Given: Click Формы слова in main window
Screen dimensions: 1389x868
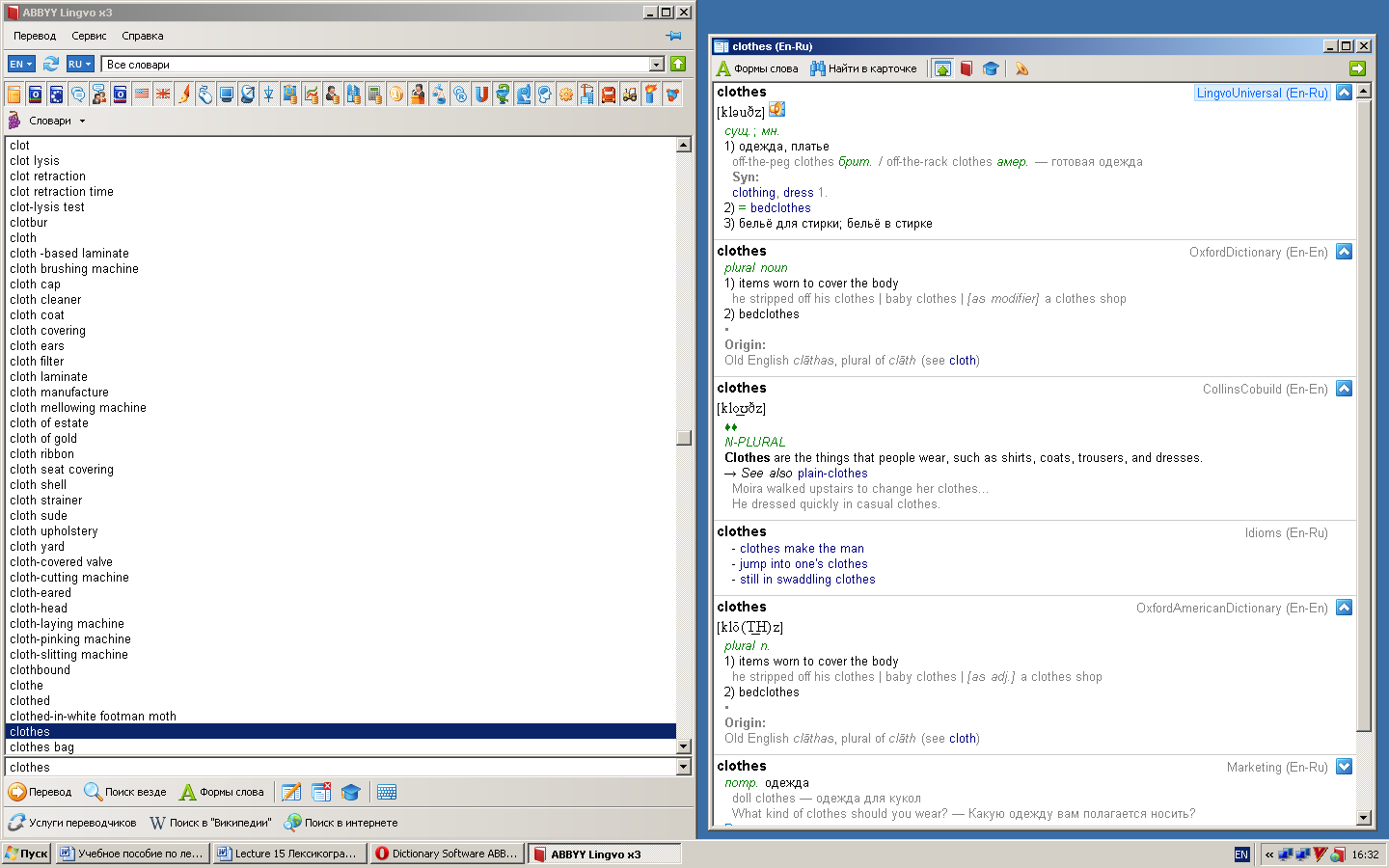Looking at the screenshot, I should [222, 792].
